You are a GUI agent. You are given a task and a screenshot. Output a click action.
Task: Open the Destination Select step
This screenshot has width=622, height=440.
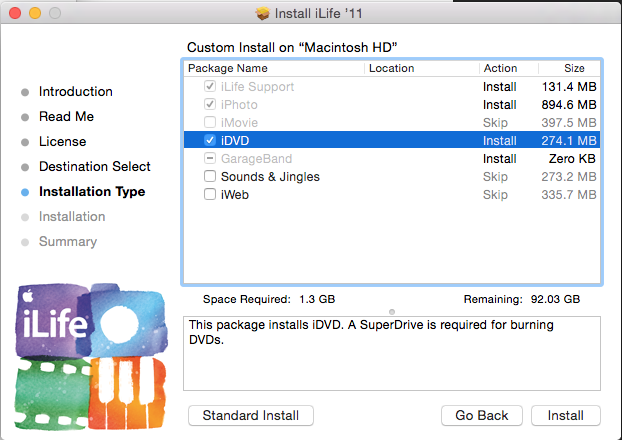point(94,167)
